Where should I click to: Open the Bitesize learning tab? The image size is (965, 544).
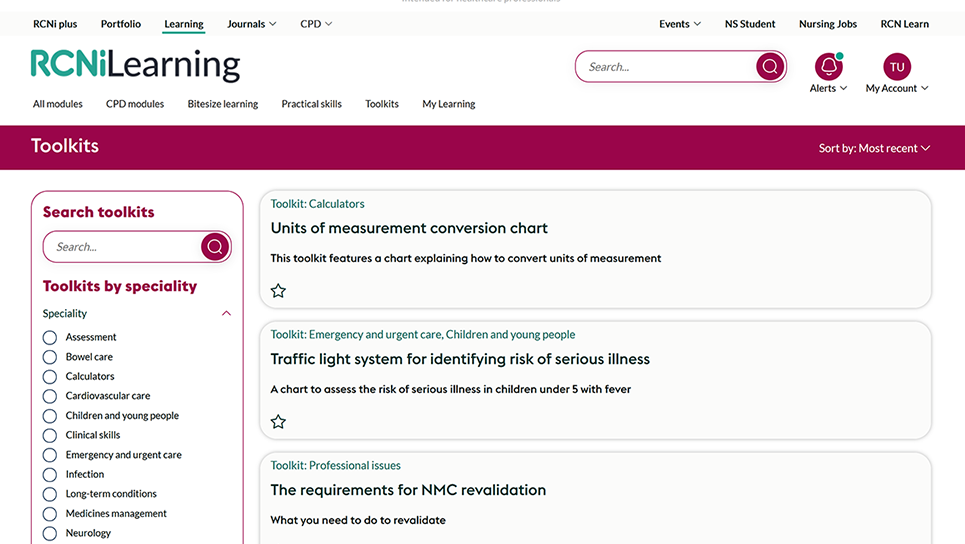tap(223, 104)
